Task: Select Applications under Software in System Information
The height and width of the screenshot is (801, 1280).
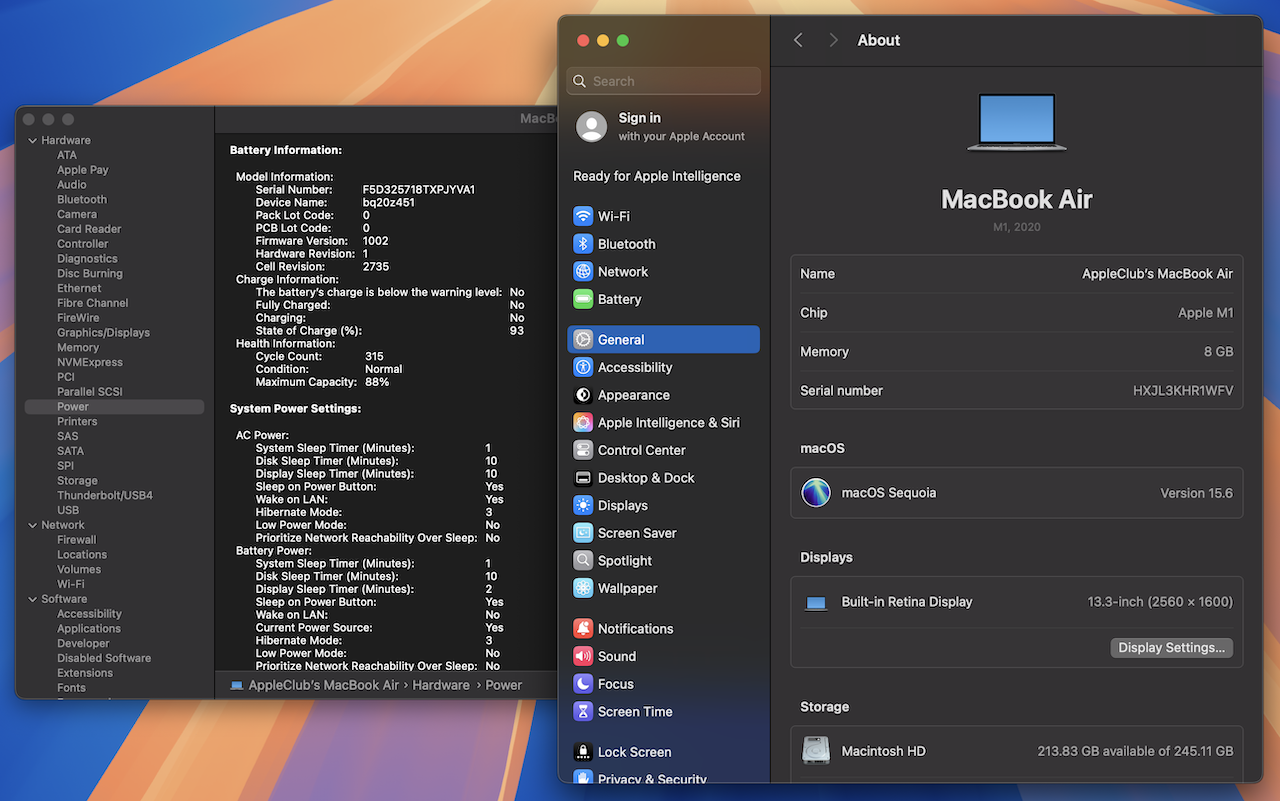Action: (89, 629)
